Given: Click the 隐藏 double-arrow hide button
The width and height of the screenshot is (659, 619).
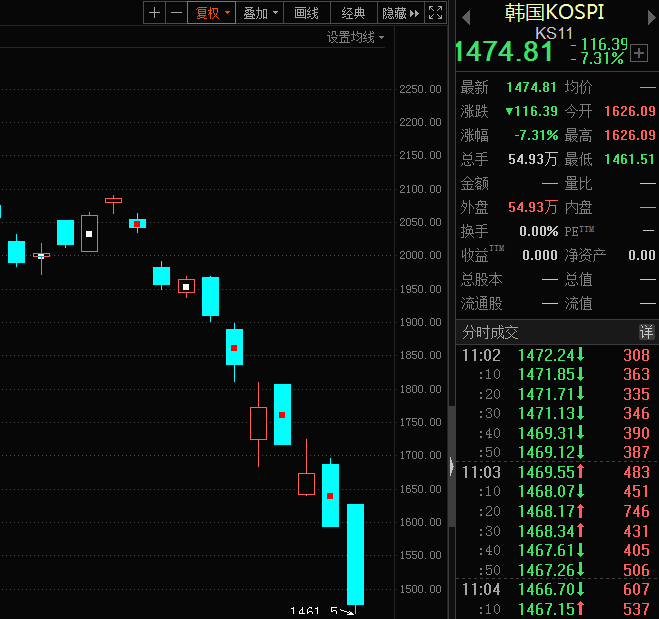Looking at the screenshot, I should pos(401,13).
